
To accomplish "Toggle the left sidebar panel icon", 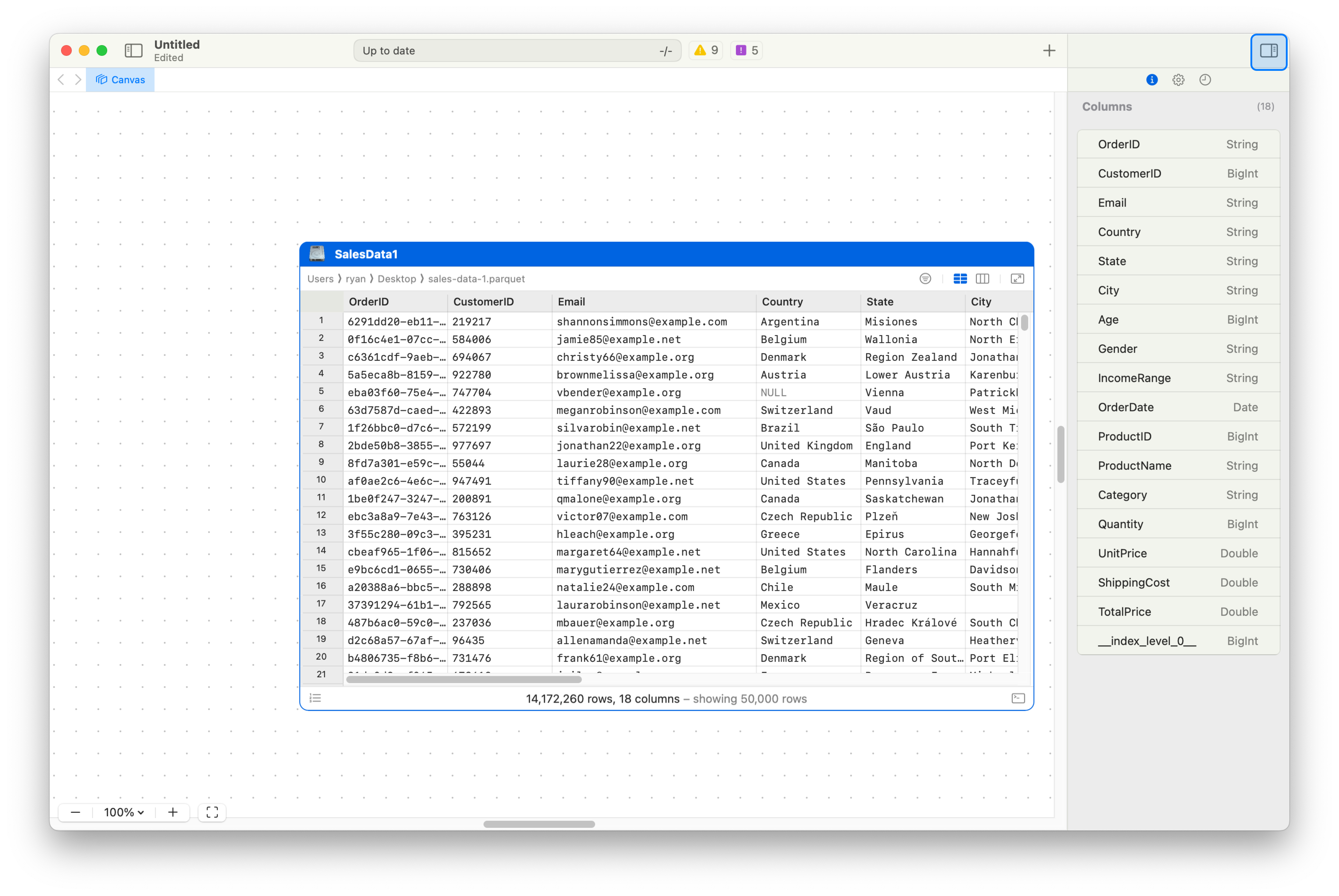I will click(133, 50).
